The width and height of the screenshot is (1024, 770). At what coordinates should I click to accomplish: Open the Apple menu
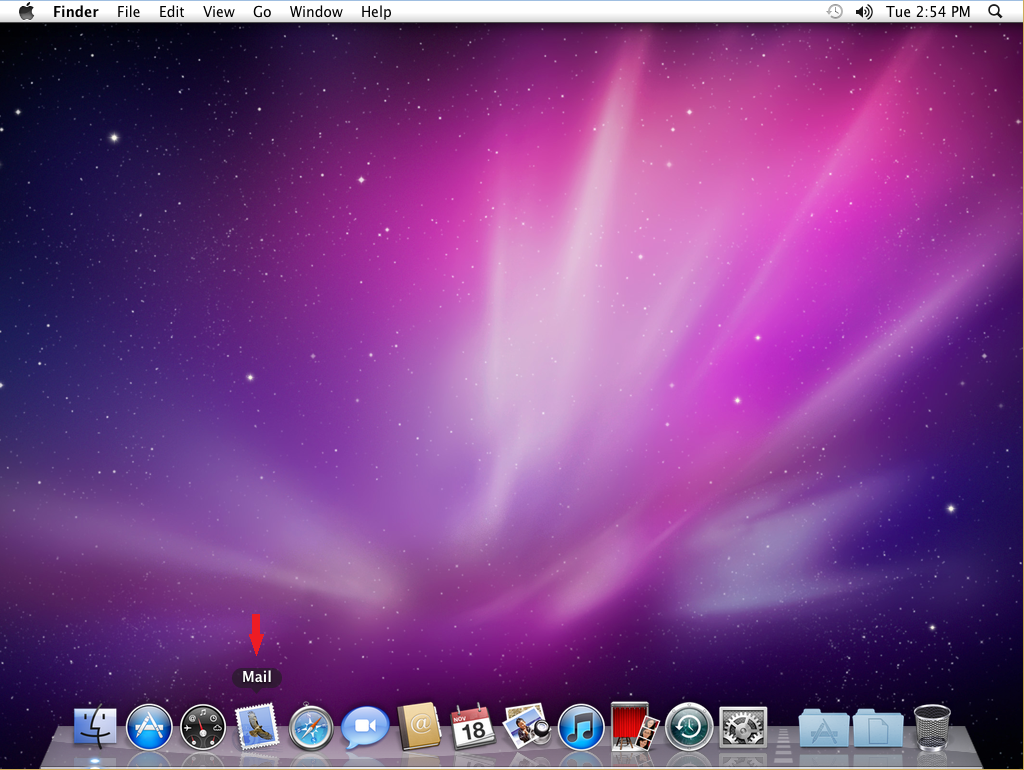[x=27, y=11]
